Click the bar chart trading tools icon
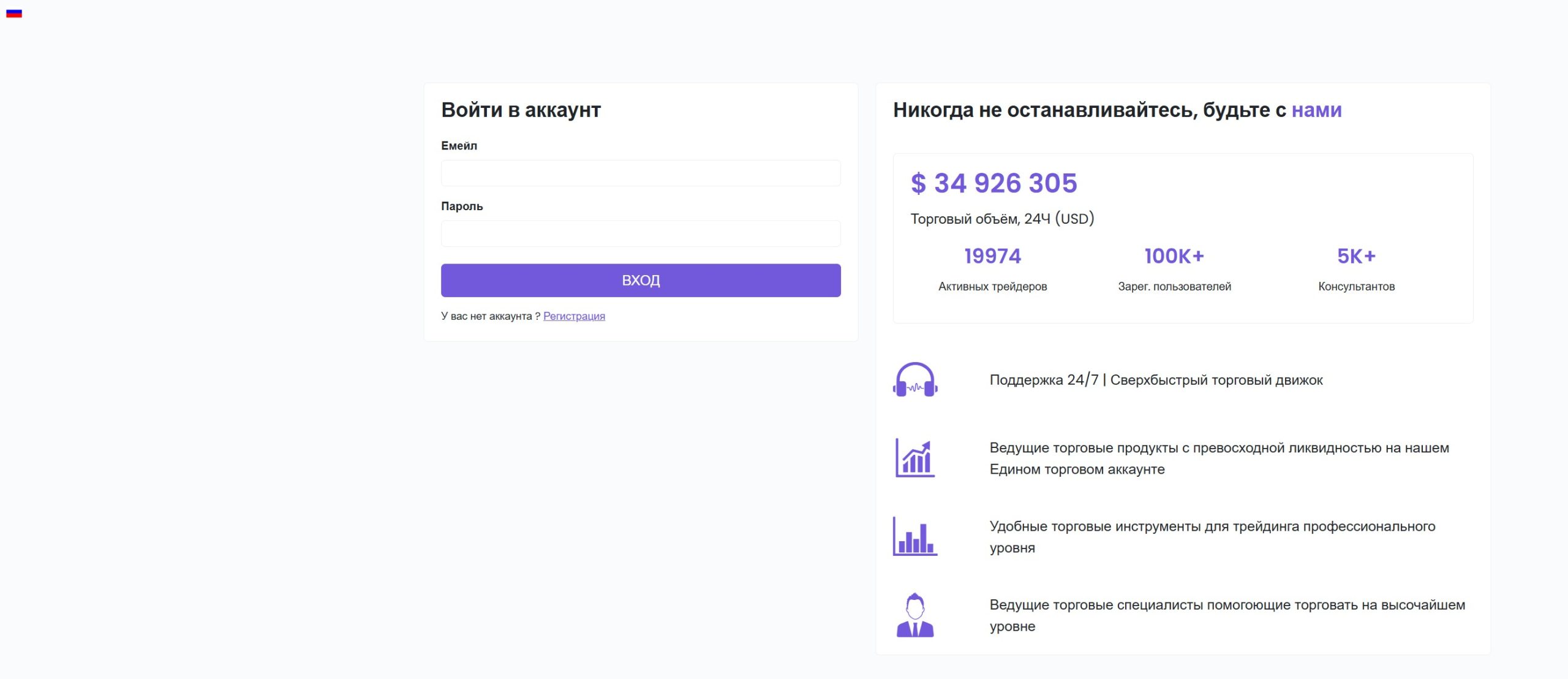 [x=915, y=537]
